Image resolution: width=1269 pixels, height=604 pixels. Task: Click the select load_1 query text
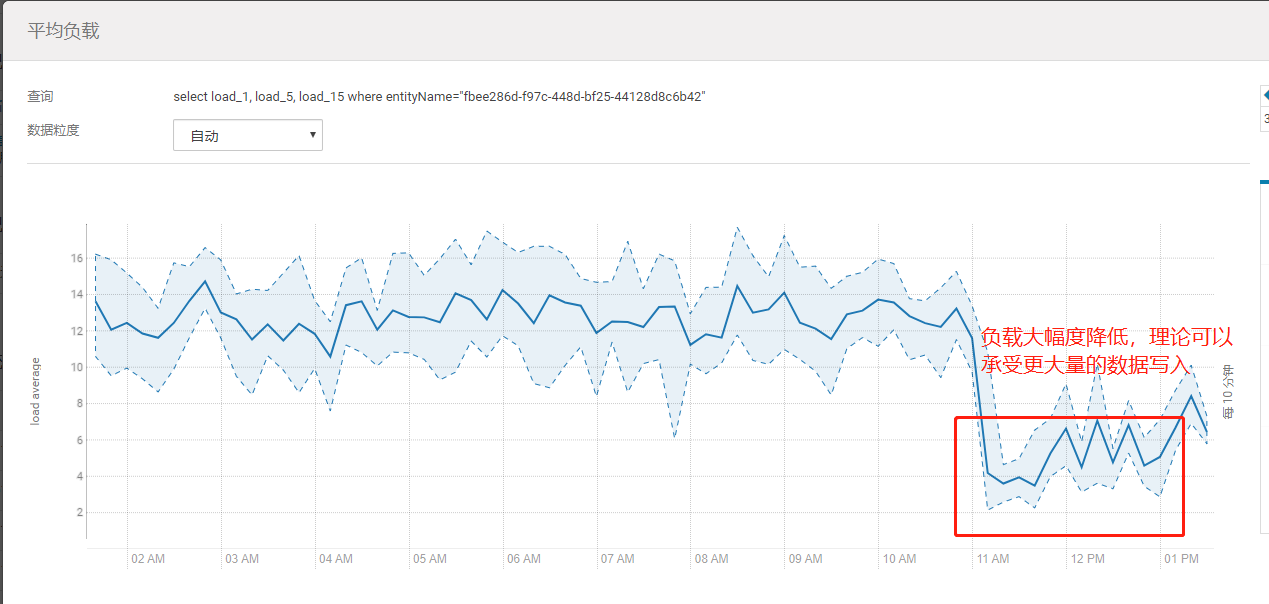[x=440, y=97]
